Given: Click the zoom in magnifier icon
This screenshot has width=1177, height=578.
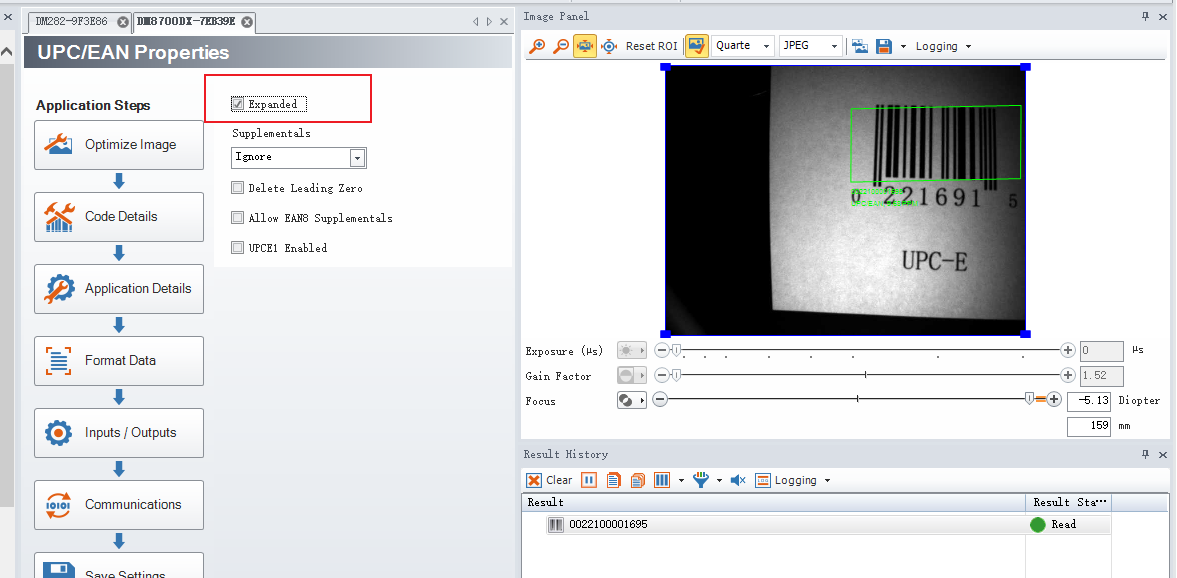Looking at the screenshot, I should point(537,46).
